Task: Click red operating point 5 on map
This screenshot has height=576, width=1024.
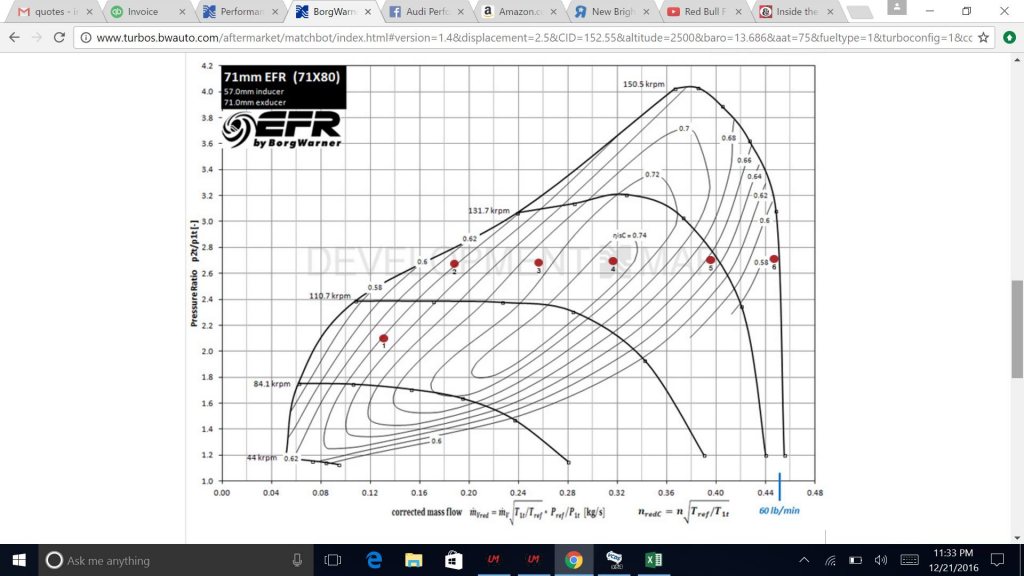Action: 711,260
